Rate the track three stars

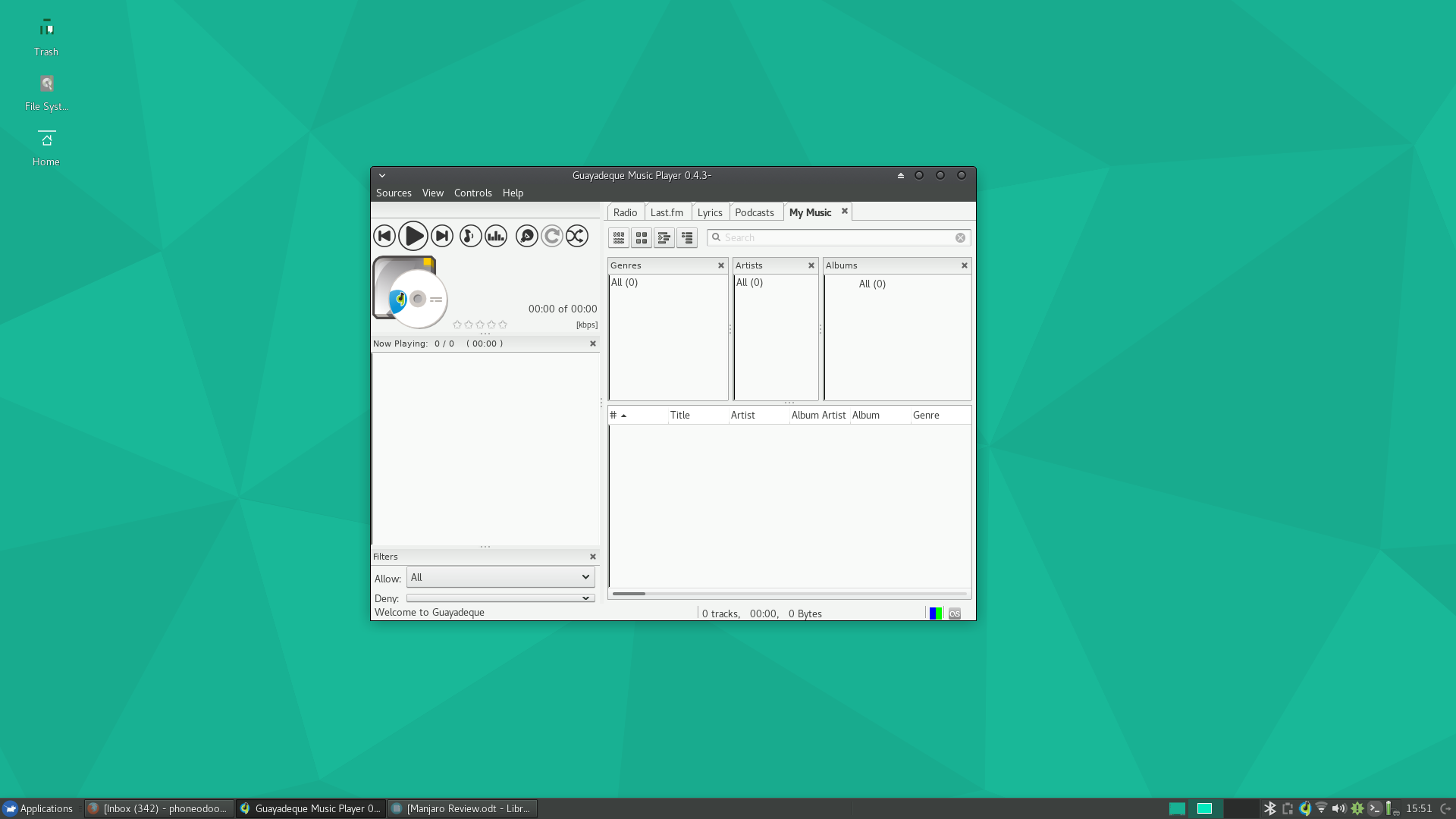(x=480, y=325)
